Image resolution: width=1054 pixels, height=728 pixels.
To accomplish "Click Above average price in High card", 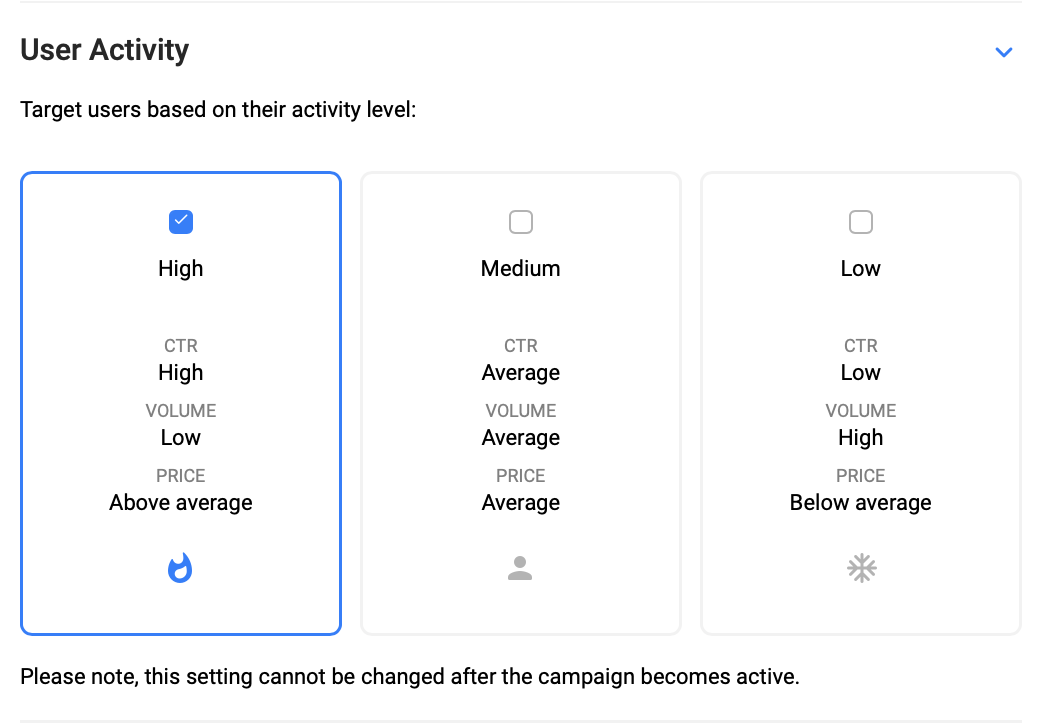I will pyautogui.click(x=181, y=503).
